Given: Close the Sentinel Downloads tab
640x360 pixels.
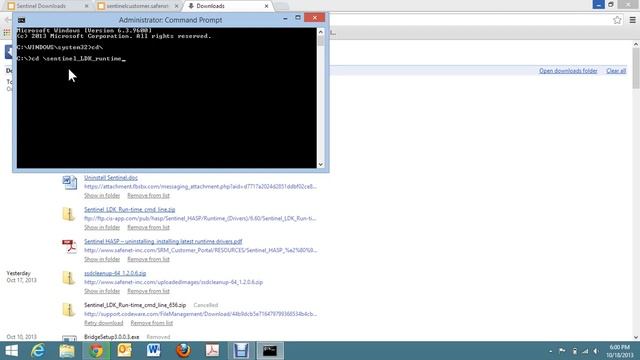Looking at the screenshot, I should 87,6.
